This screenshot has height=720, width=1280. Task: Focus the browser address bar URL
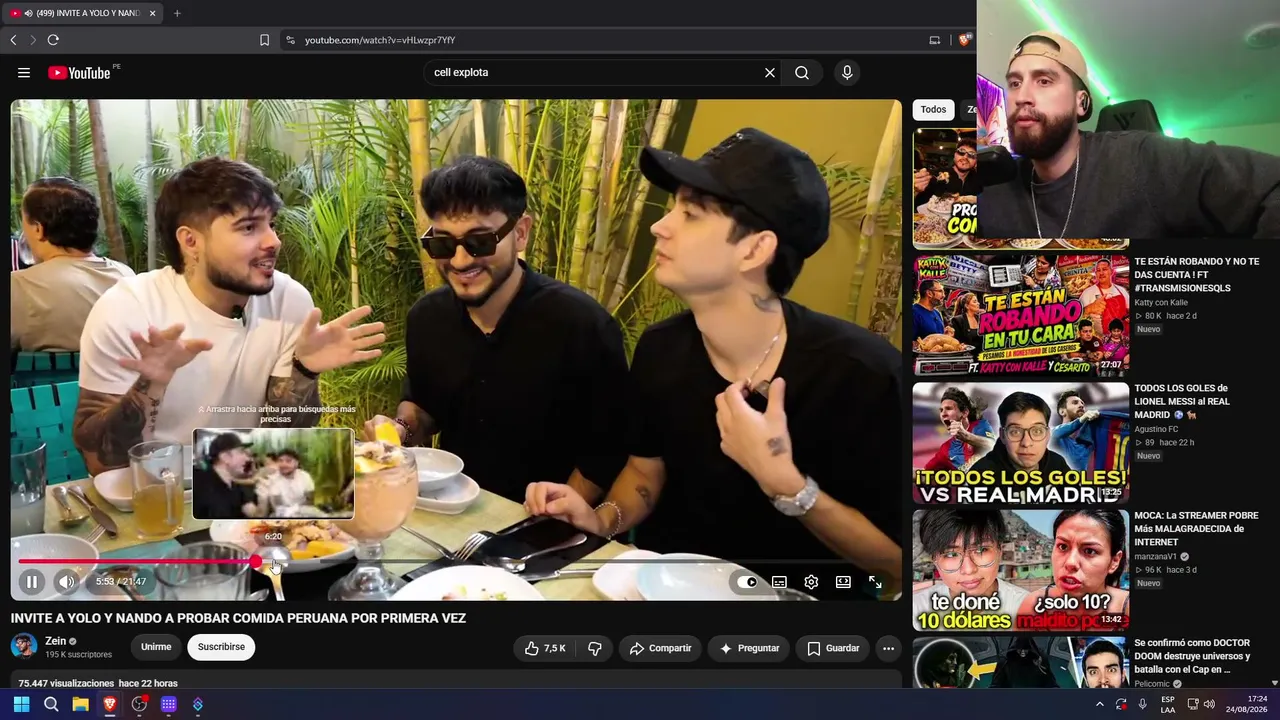(x=380, y=40)
